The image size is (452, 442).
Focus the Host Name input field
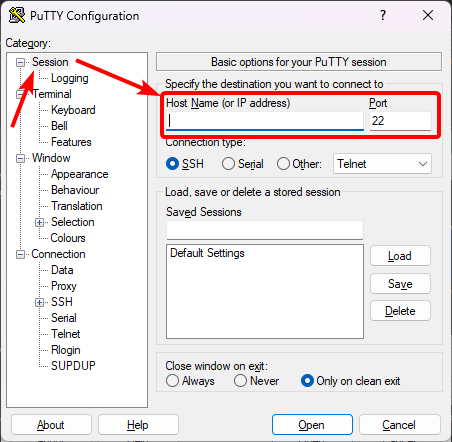(265, 121)
